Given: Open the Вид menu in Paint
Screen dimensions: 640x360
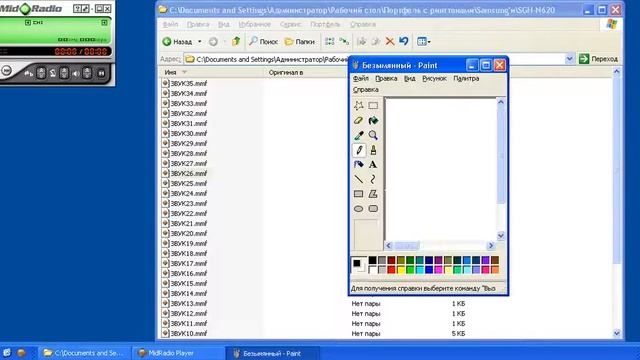Looking at the screenshot, I should (409, 78).
